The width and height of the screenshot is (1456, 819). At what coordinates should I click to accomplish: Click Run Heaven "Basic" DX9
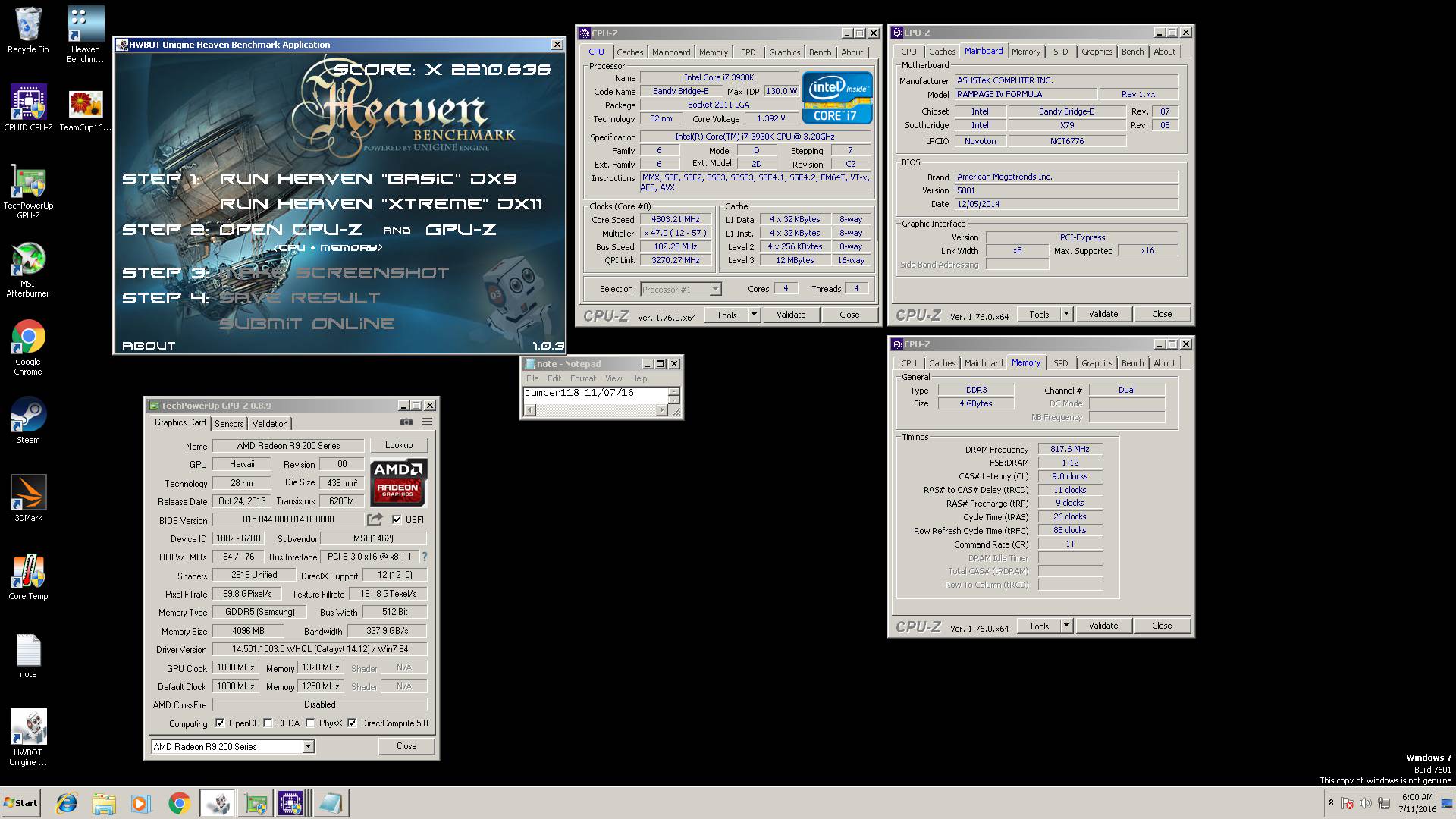coord(368,179)
